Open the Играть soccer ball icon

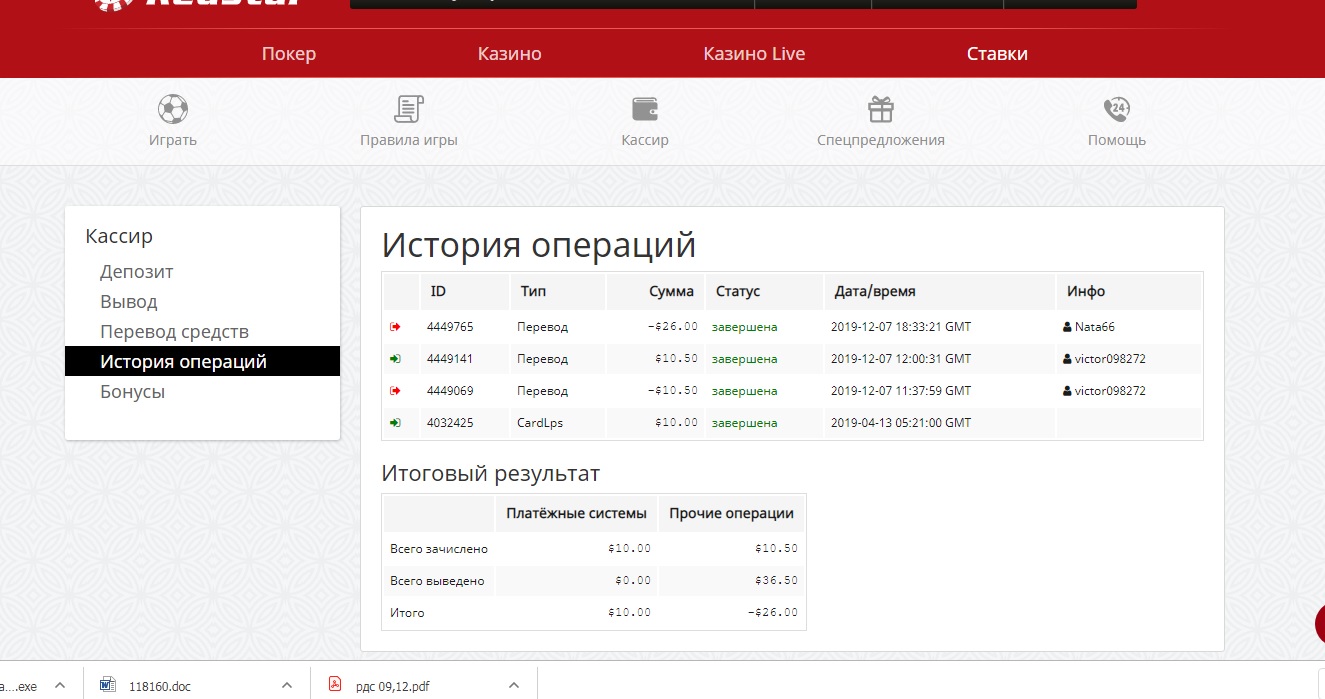pos(173,108)
